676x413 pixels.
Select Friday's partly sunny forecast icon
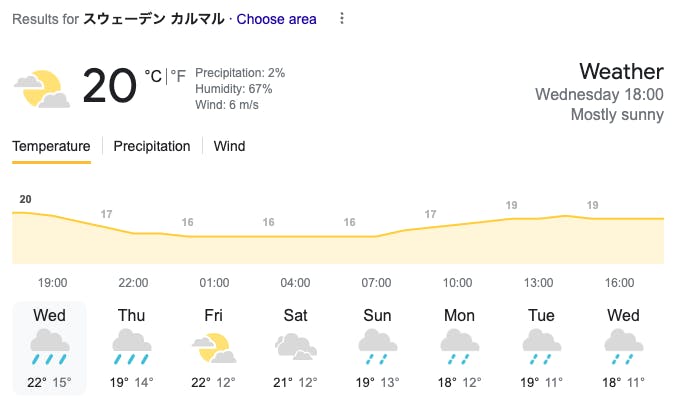214,348
